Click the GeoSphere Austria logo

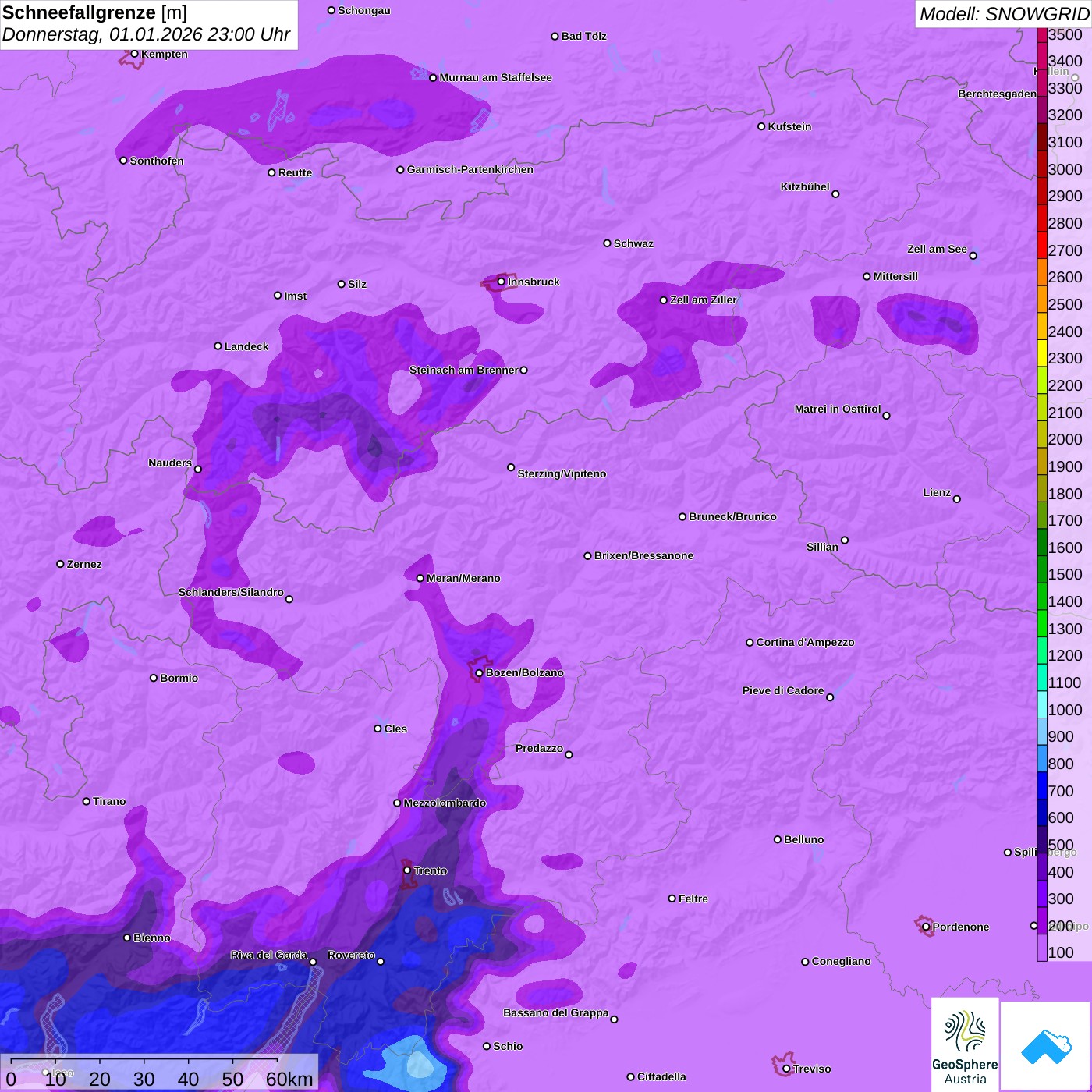point(965,1044)
